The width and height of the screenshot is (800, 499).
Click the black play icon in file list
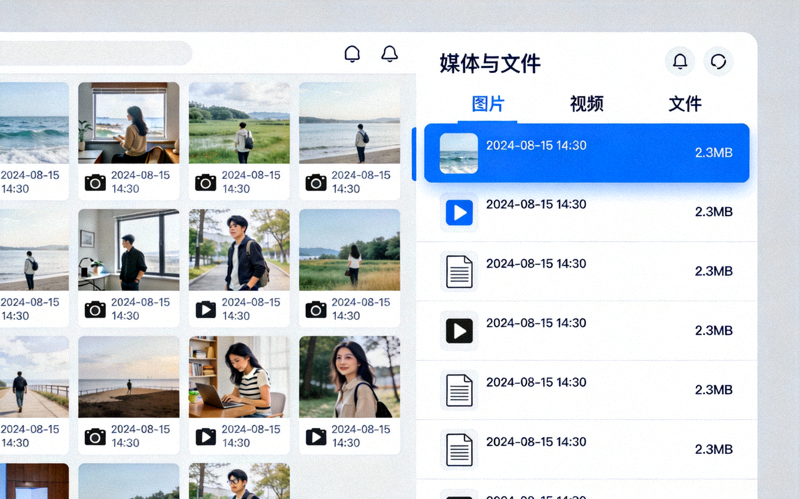click(459, 331)
